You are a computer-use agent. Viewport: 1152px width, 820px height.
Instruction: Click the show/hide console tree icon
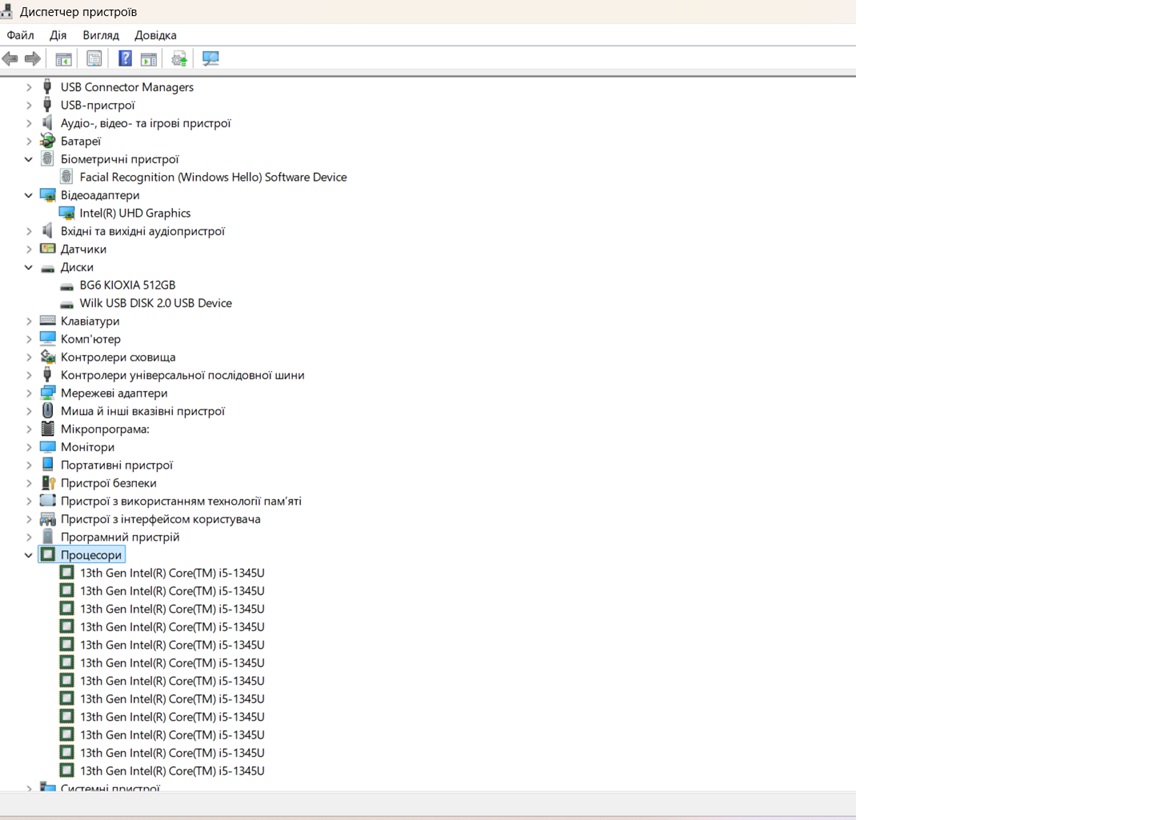[64, 59]
